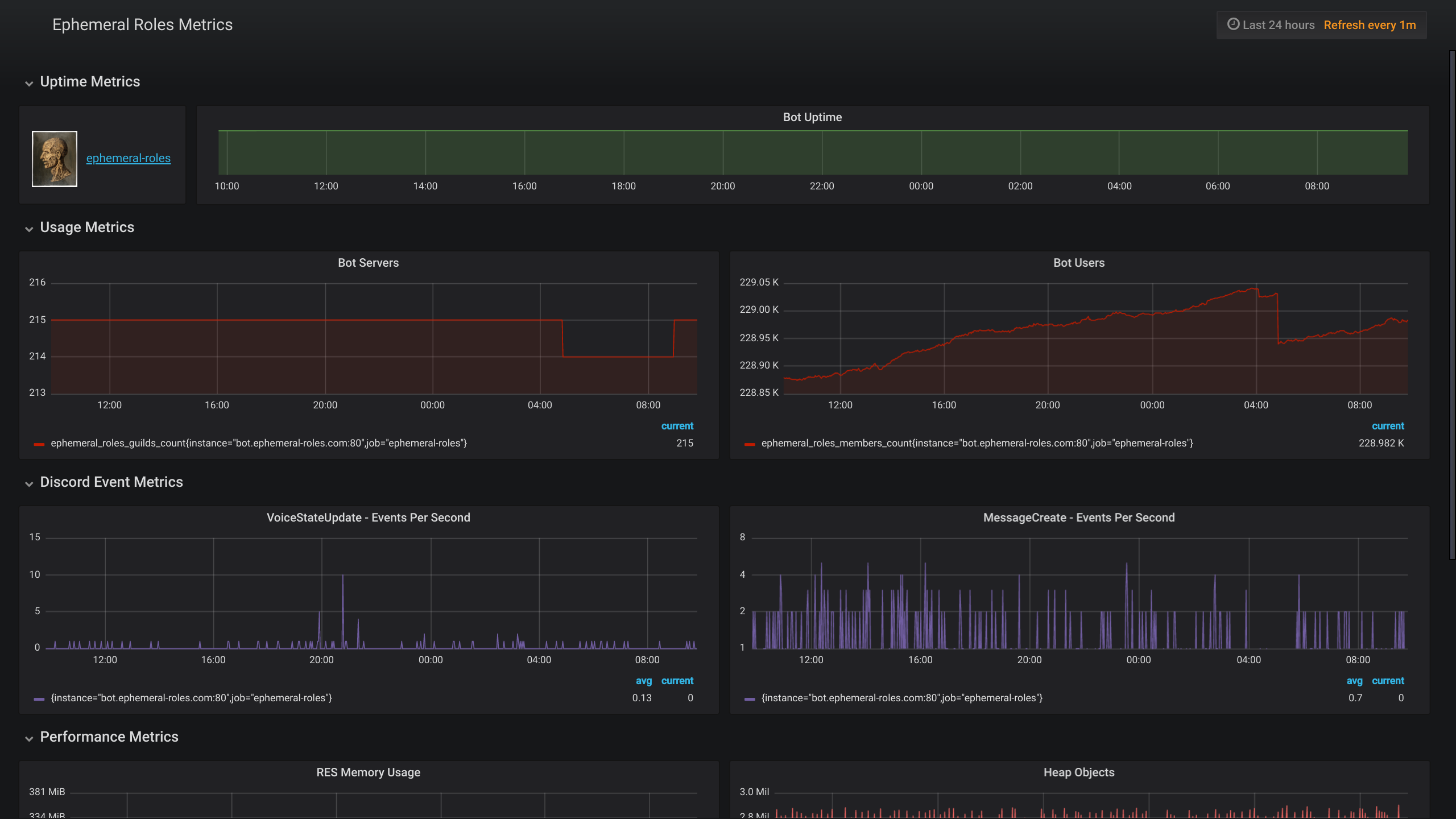Sort Bot Servers legend by current column
Image resolution: width=1456 pixels, height=819 pixels.
click(677, 426)
